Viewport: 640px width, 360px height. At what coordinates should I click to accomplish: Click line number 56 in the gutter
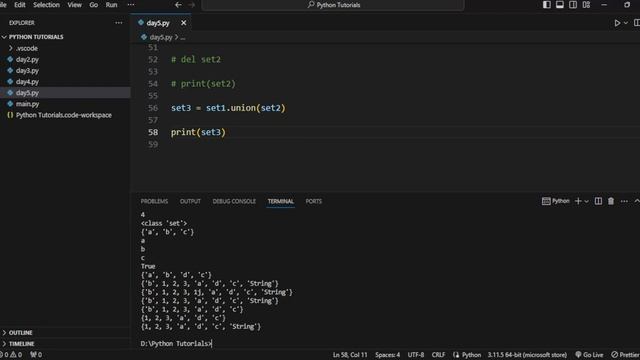153,108
